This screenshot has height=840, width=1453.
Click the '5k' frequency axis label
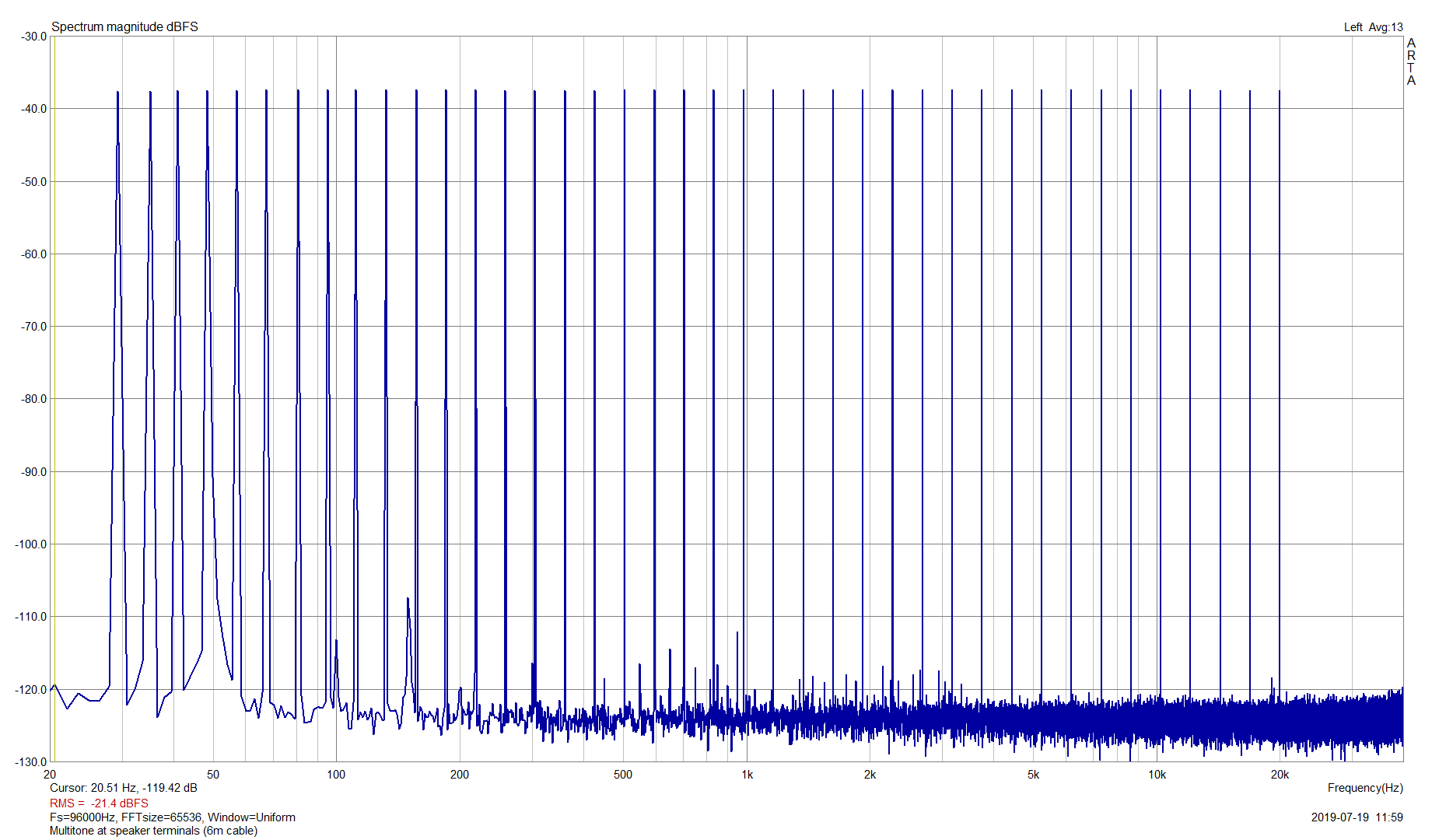coord(1033,775)
